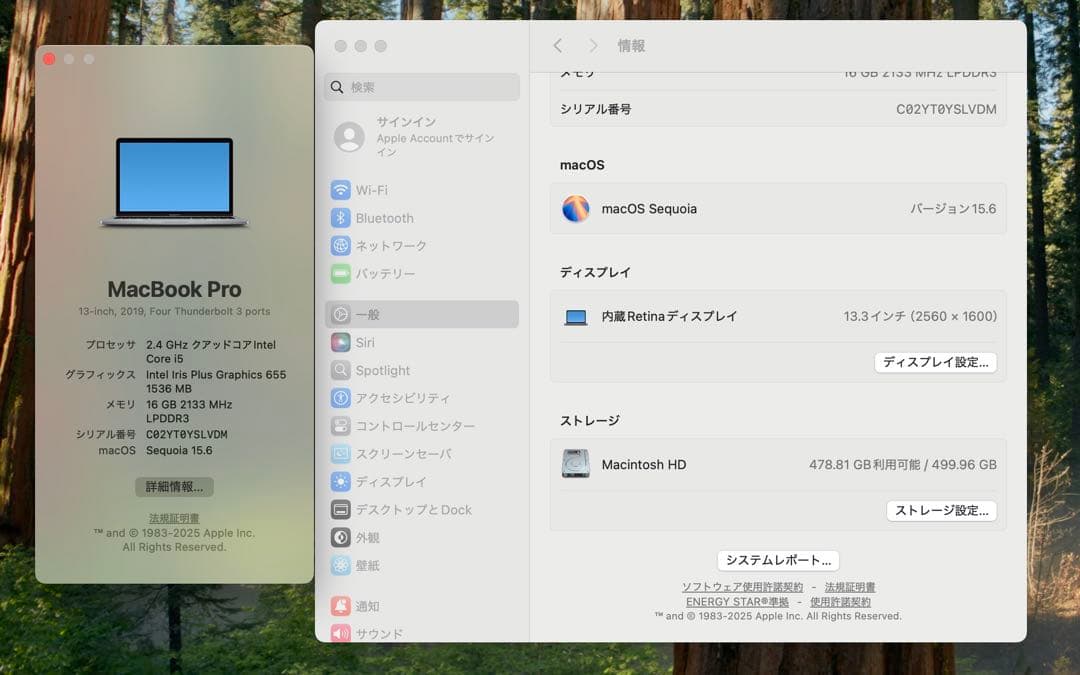Click Intel Iris Plus Graphics 655 text
Screen dimensions: 1080x675
(x=216, y=375)
